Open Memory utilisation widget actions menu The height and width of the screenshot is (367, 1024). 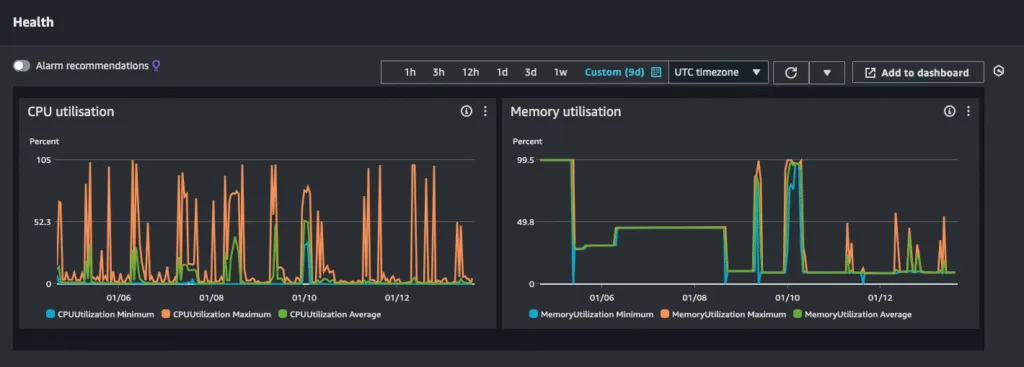point(968,112)
